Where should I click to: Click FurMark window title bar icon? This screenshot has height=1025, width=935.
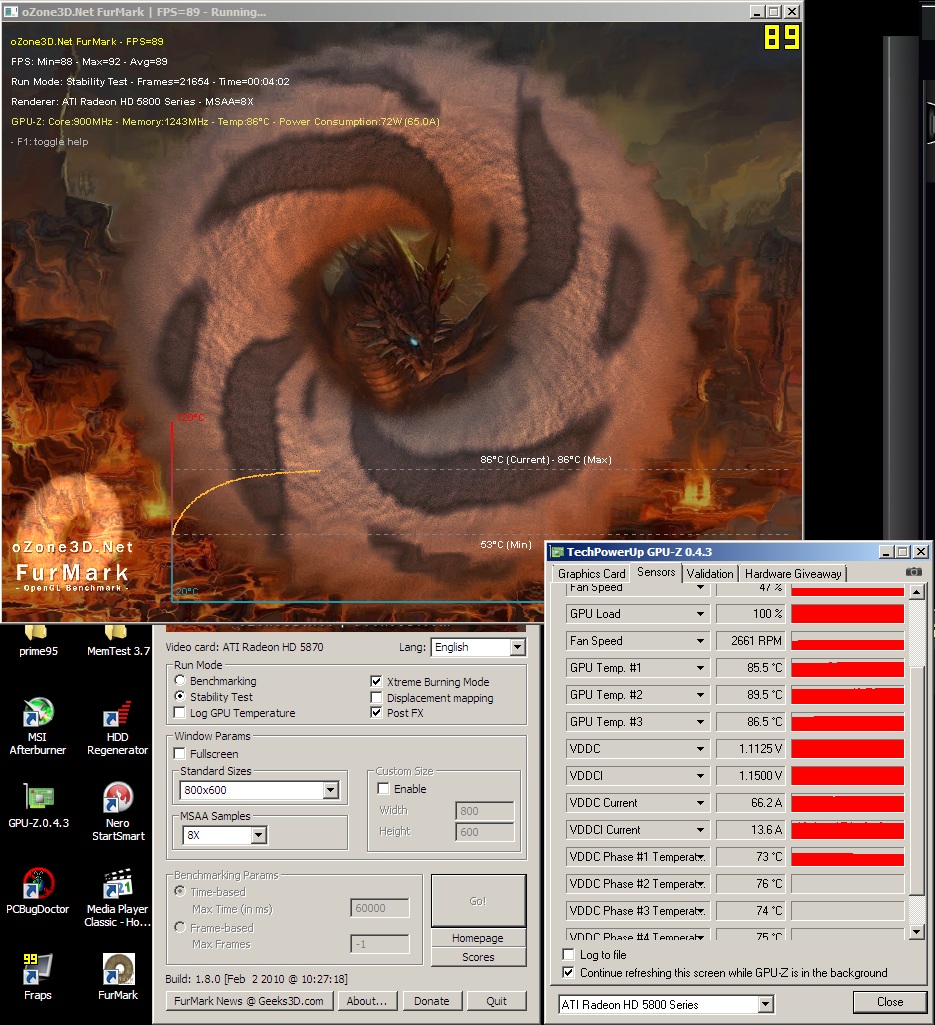coord(11,12)
